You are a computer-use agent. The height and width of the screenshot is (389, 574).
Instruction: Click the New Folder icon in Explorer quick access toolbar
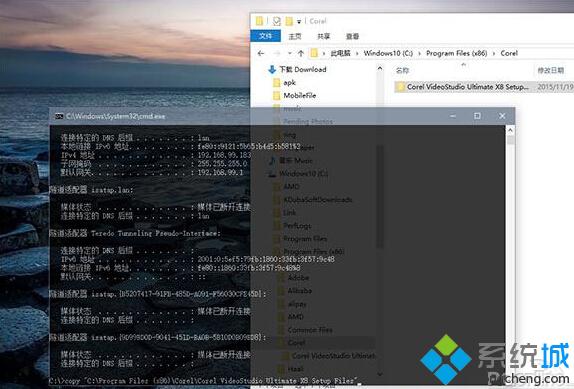pos(289,21)
